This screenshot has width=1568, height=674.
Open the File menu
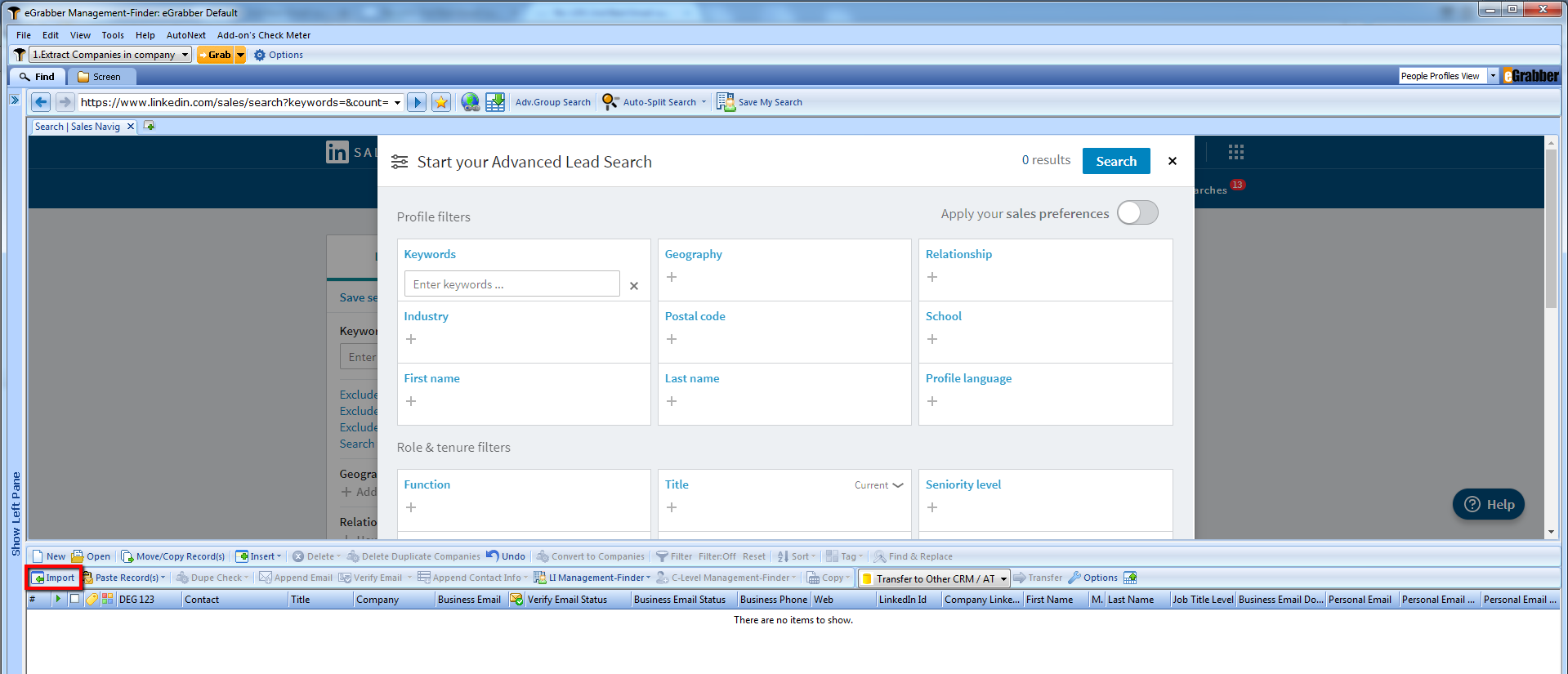pos(24,35)
